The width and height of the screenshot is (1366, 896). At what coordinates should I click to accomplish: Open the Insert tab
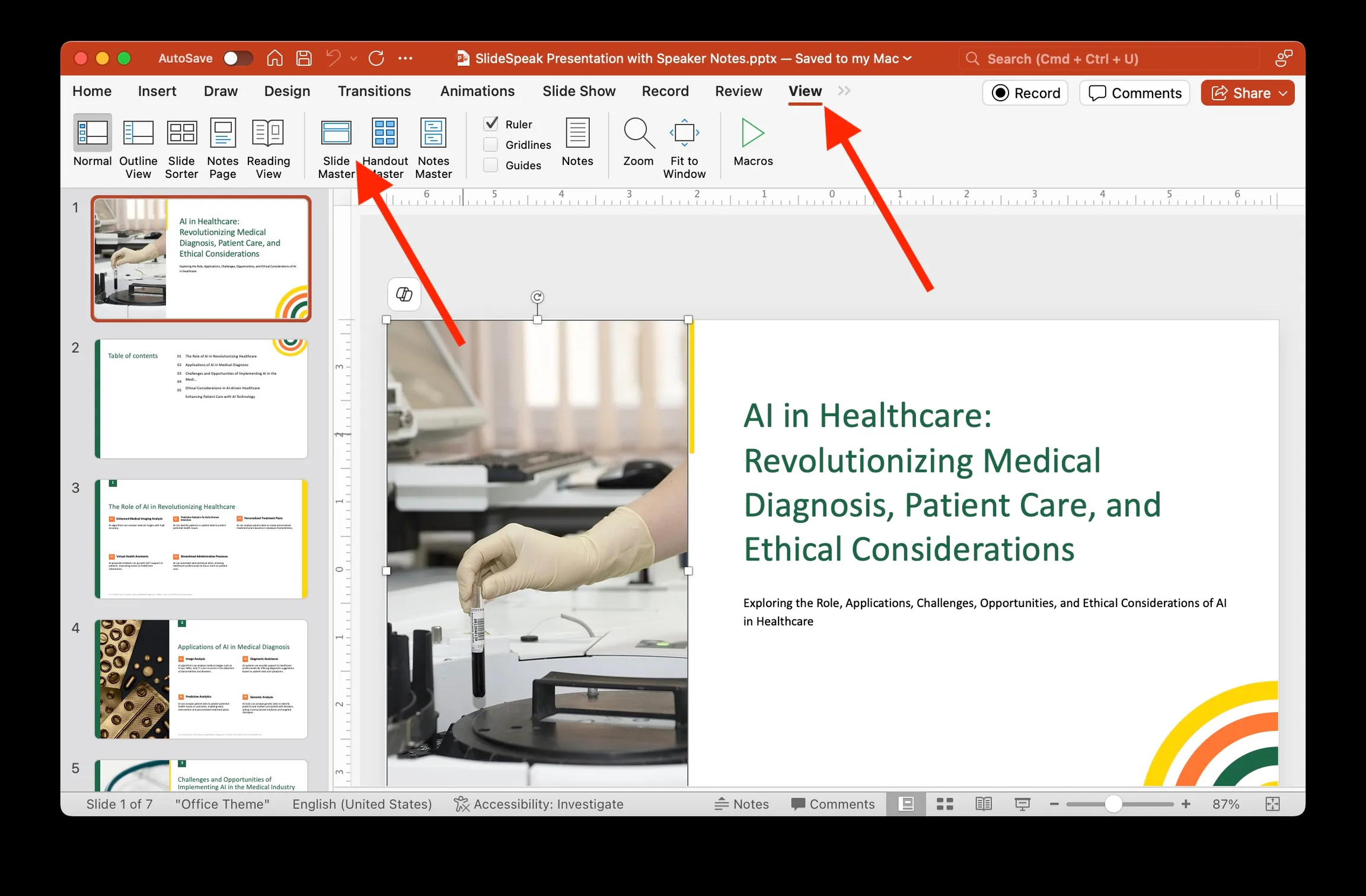(157, 91)
